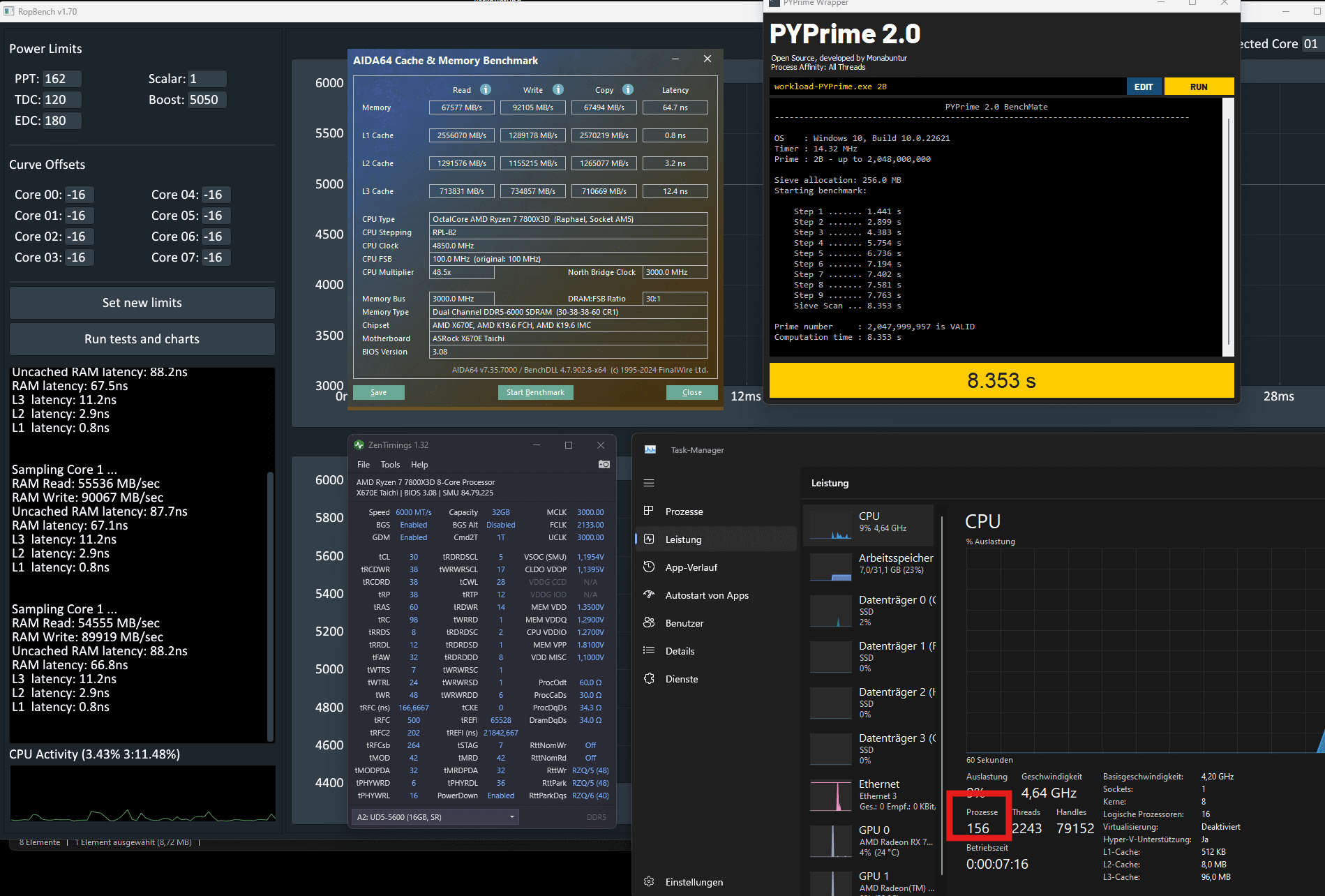The image size is (1325, 896).
Task: Click Start Benchmark in AIDA64
Action: (x=535, y=392)
